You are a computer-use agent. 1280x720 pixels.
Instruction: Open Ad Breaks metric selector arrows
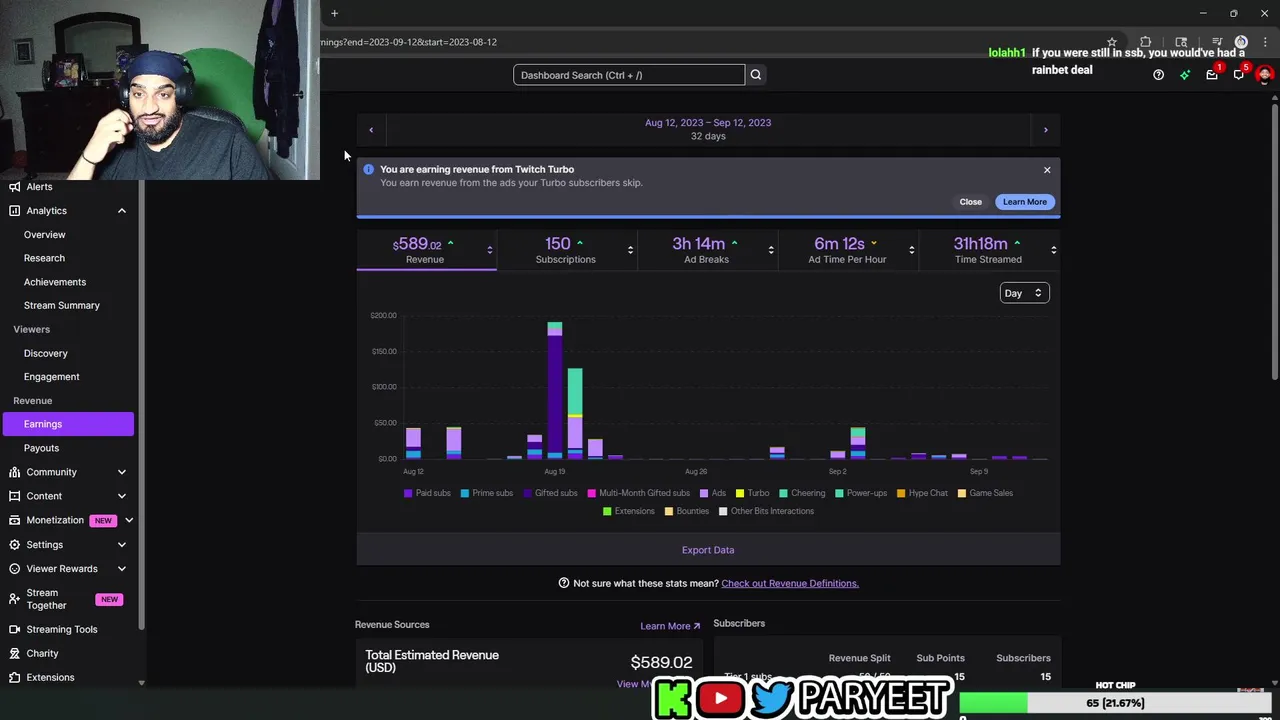pyautogui.click(x=771, y=250)
